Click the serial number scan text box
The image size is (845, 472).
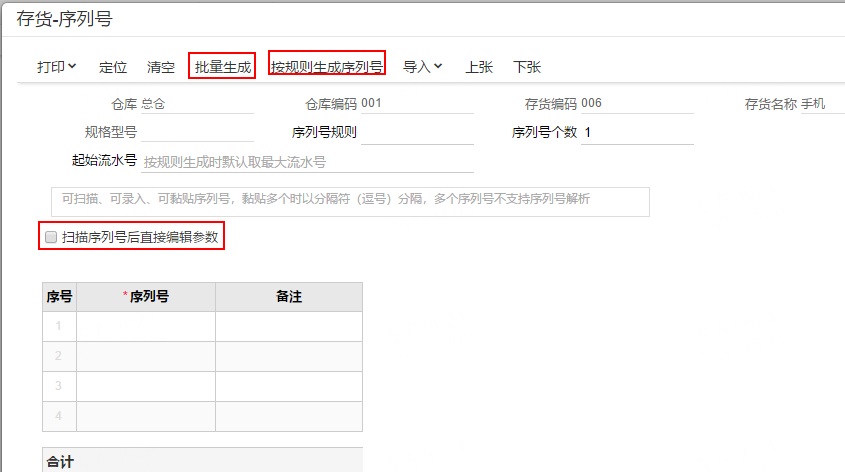[x=350, y=202]
